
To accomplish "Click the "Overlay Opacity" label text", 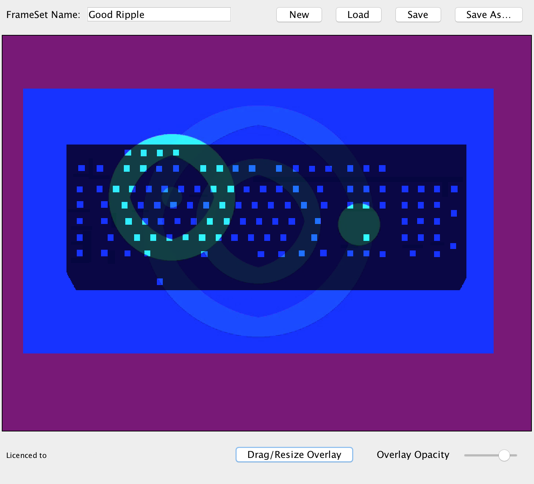I will pyautogui.click(x=413, y=455).
